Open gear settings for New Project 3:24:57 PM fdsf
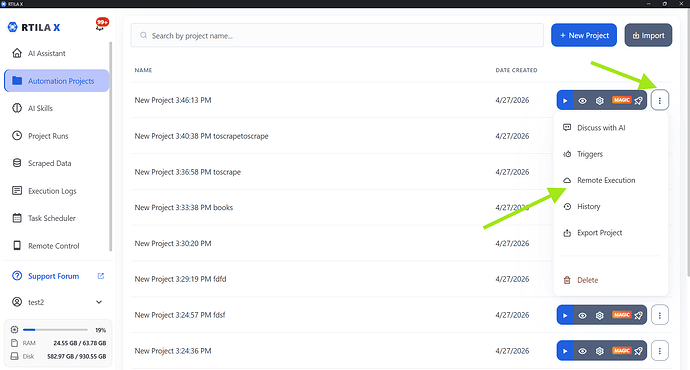Viewport: 690px width, 370px height. (599, 315)
